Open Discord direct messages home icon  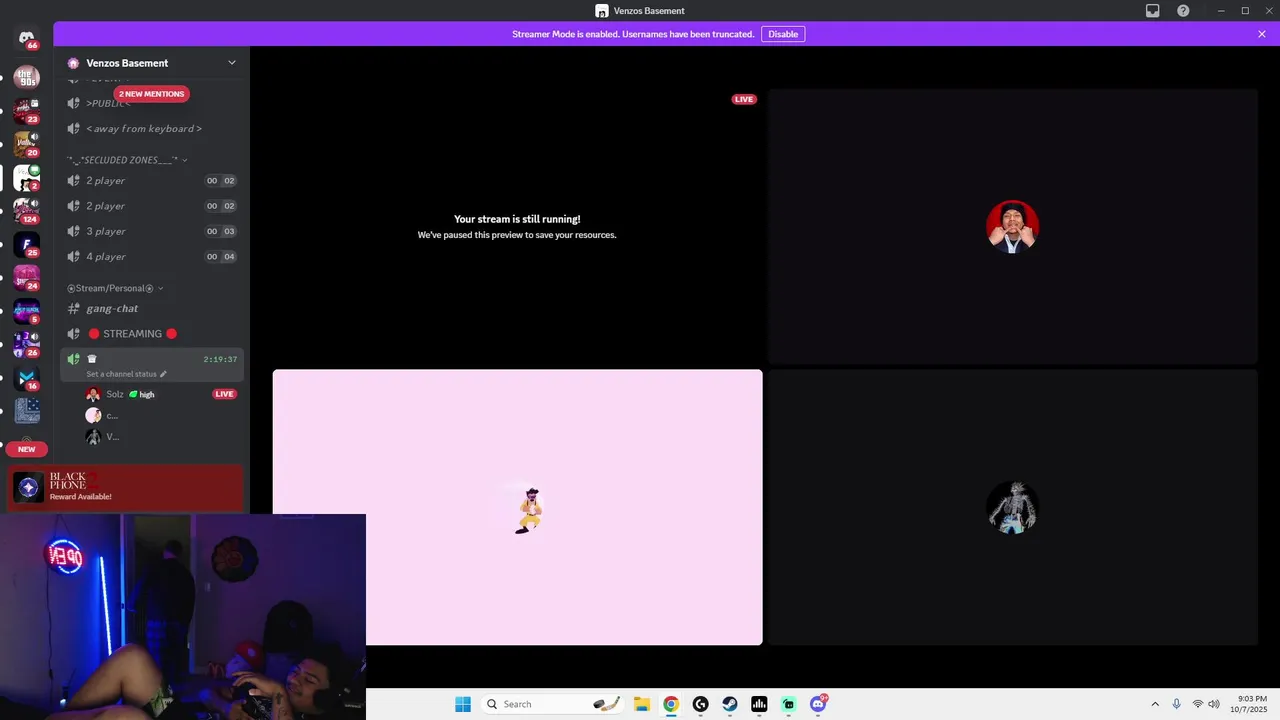(x=26, y=37)
